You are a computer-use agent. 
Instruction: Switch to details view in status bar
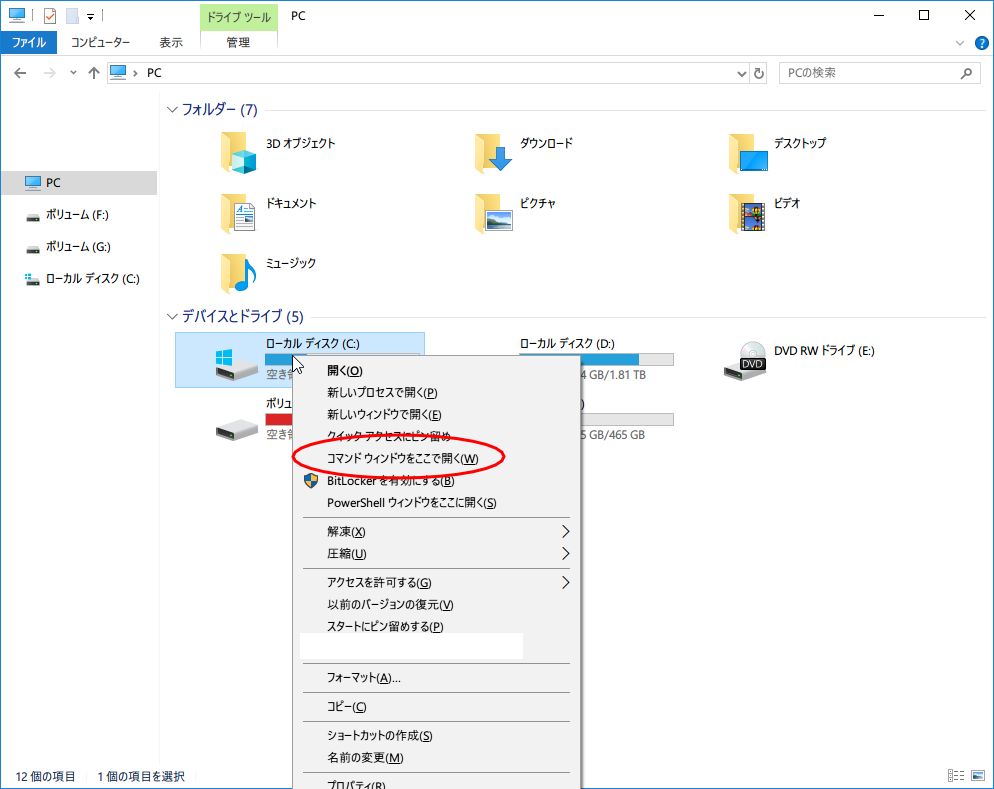[x=955, y=776]
